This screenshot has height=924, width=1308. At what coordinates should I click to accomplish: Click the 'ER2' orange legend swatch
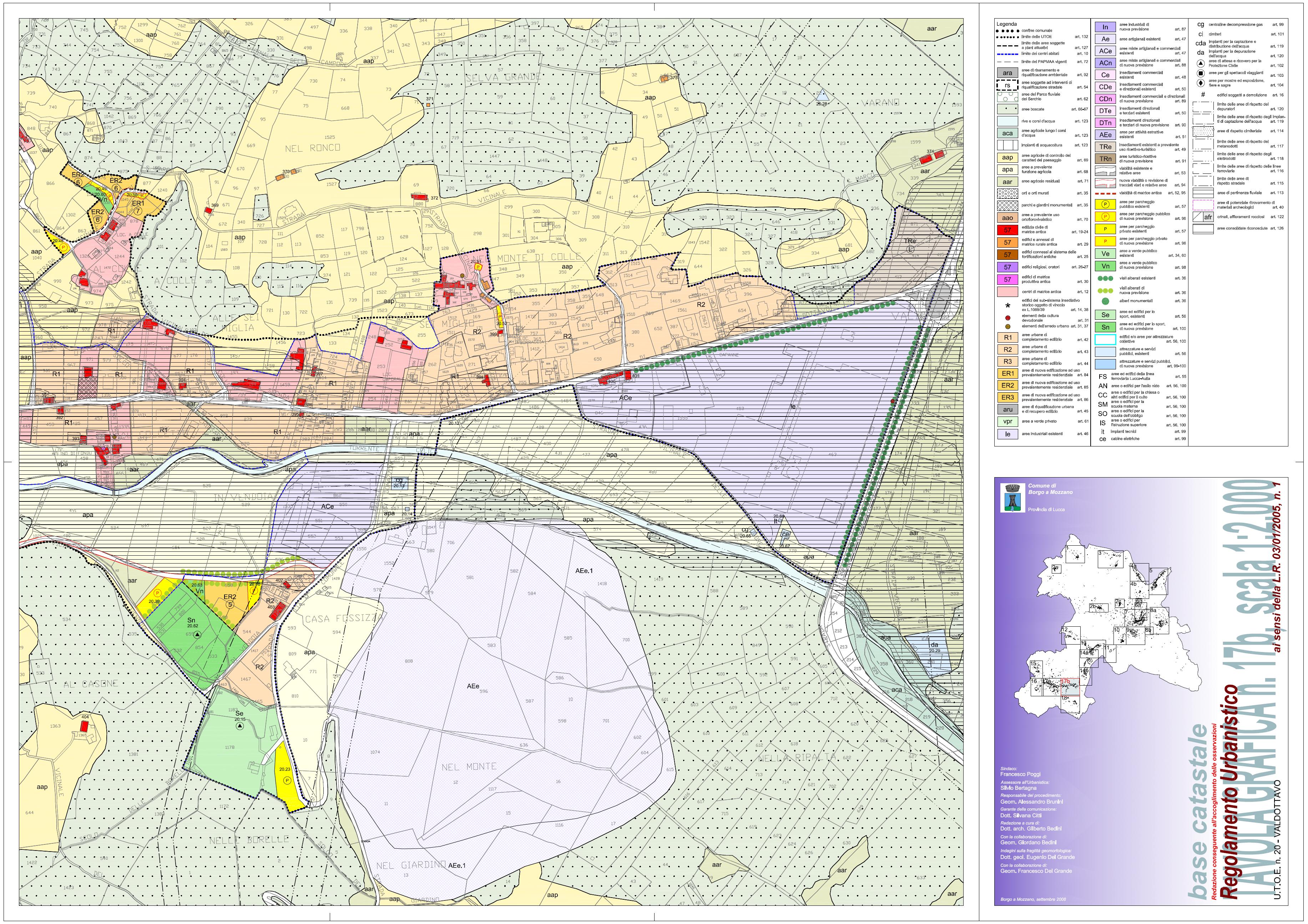pos(1007,386)
